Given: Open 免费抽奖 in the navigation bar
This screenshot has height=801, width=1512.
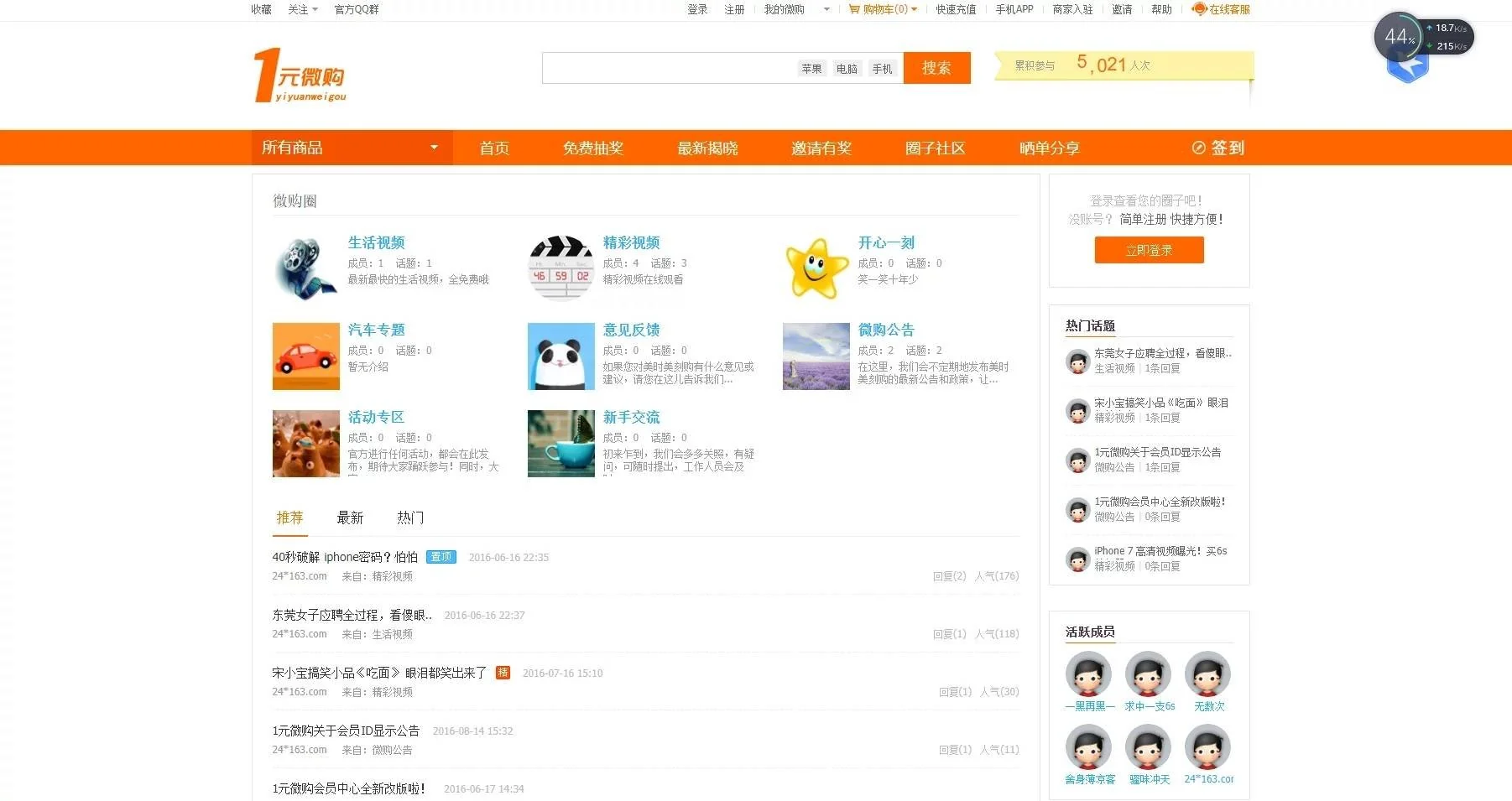Looking at the screenshot, I should [592, 148].
